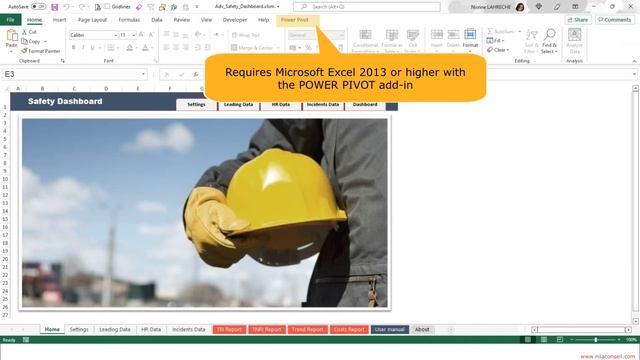
Task: Toggle the Gridlines checkbox
Action: coord(107,7)
